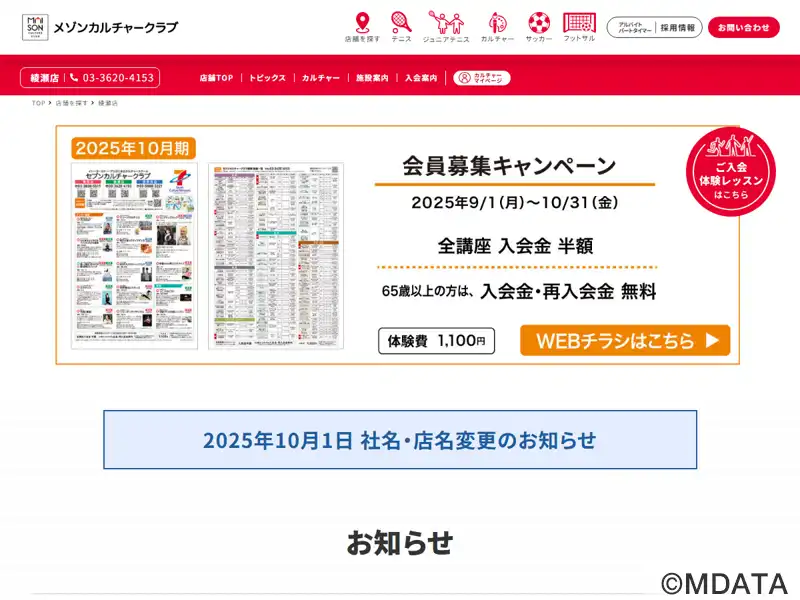Click the Maison Culture Club logo

[100, 27]
